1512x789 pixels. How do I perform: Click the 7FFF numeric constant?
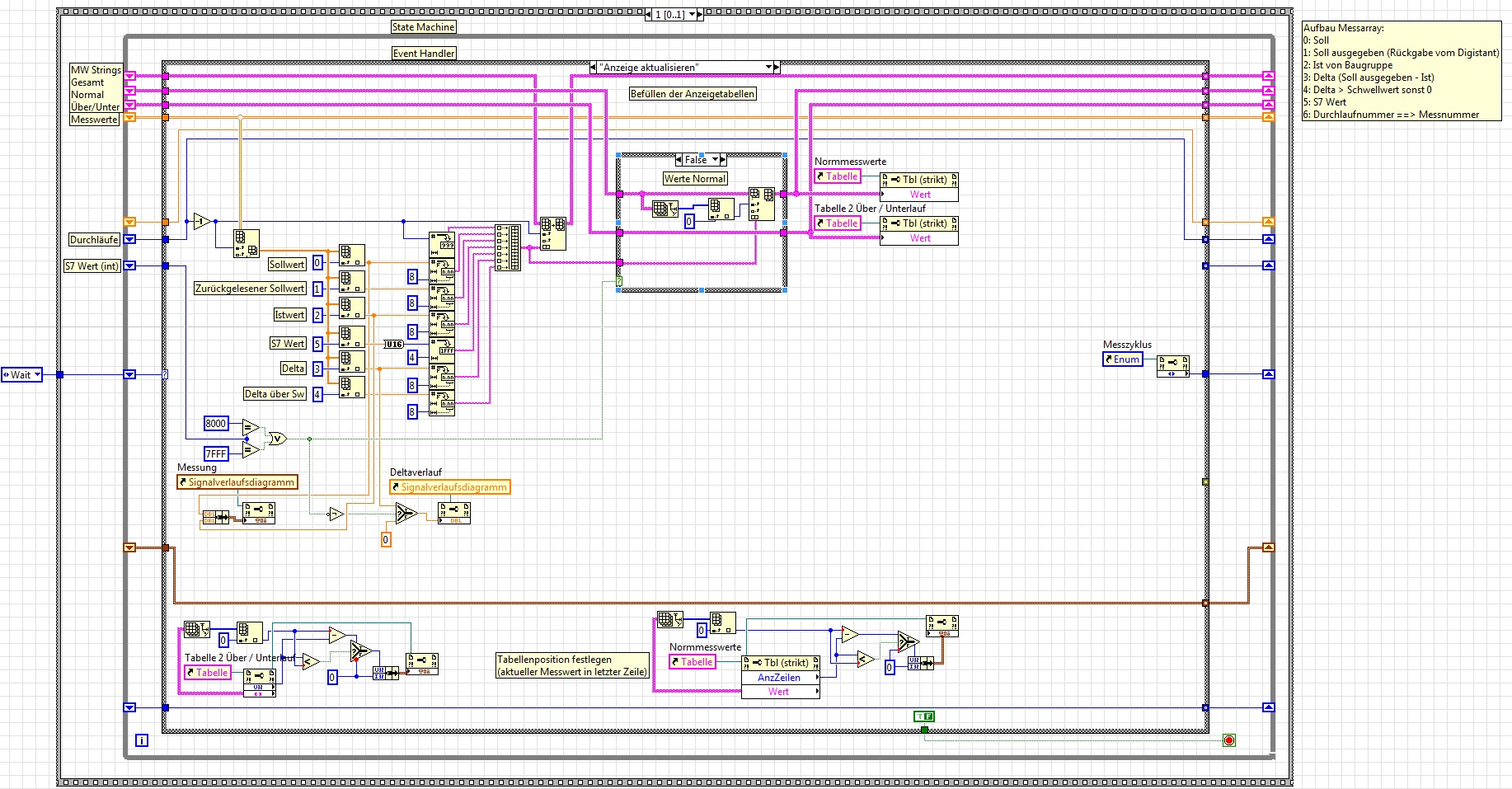tap(216, 453)
